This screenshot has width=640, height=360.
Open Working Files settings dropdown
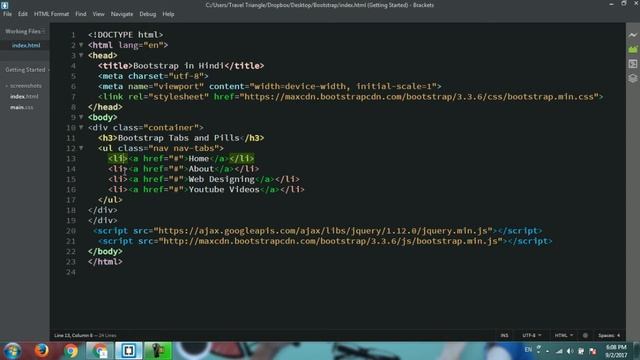43,31
